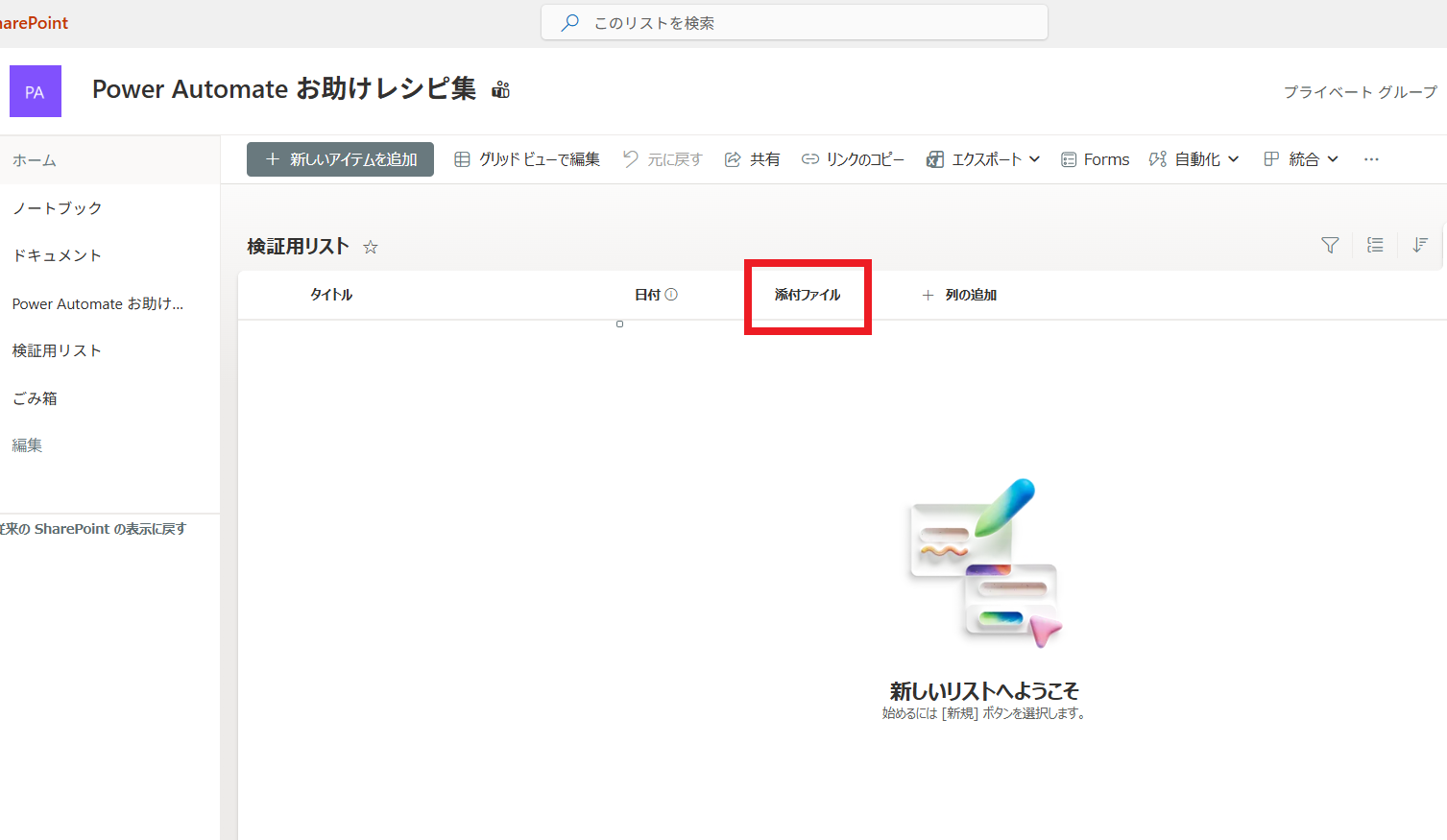Screen dimensions: 1447x840
Task: Open the filter pane icon
Action: pos(1329,246)
